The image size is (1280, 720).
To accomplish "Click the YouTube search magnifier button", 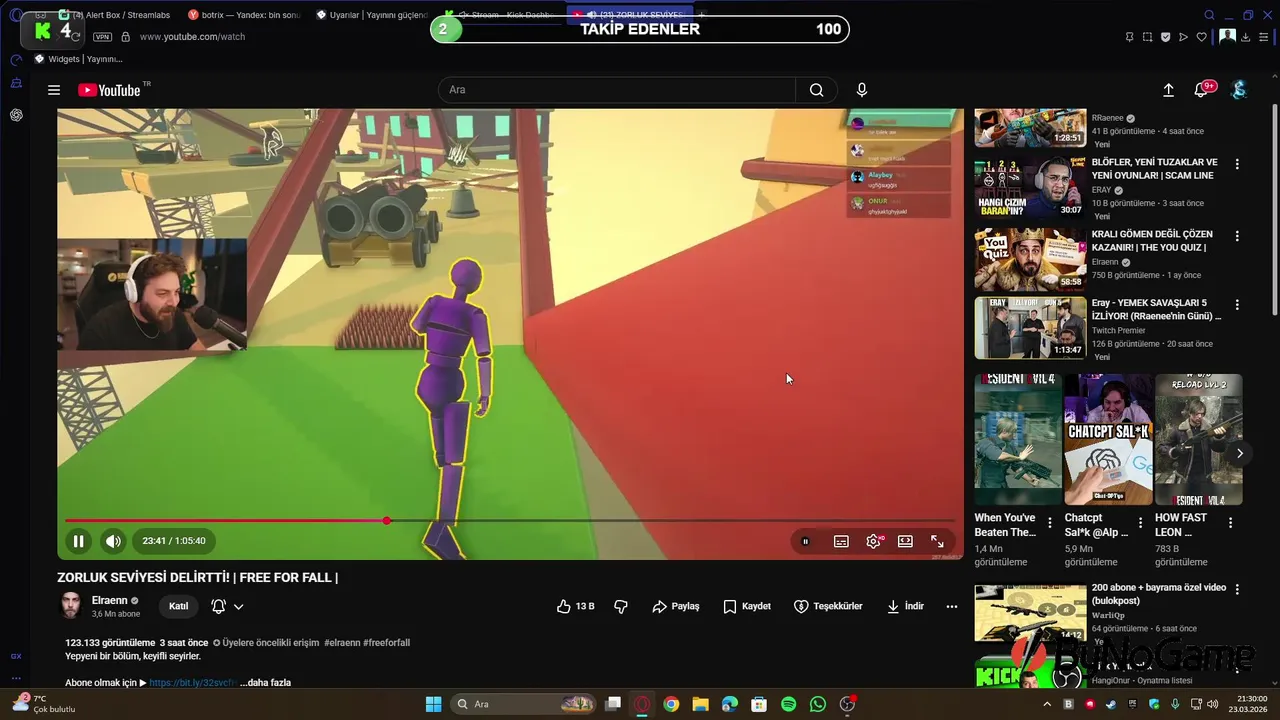I will 817,90.
